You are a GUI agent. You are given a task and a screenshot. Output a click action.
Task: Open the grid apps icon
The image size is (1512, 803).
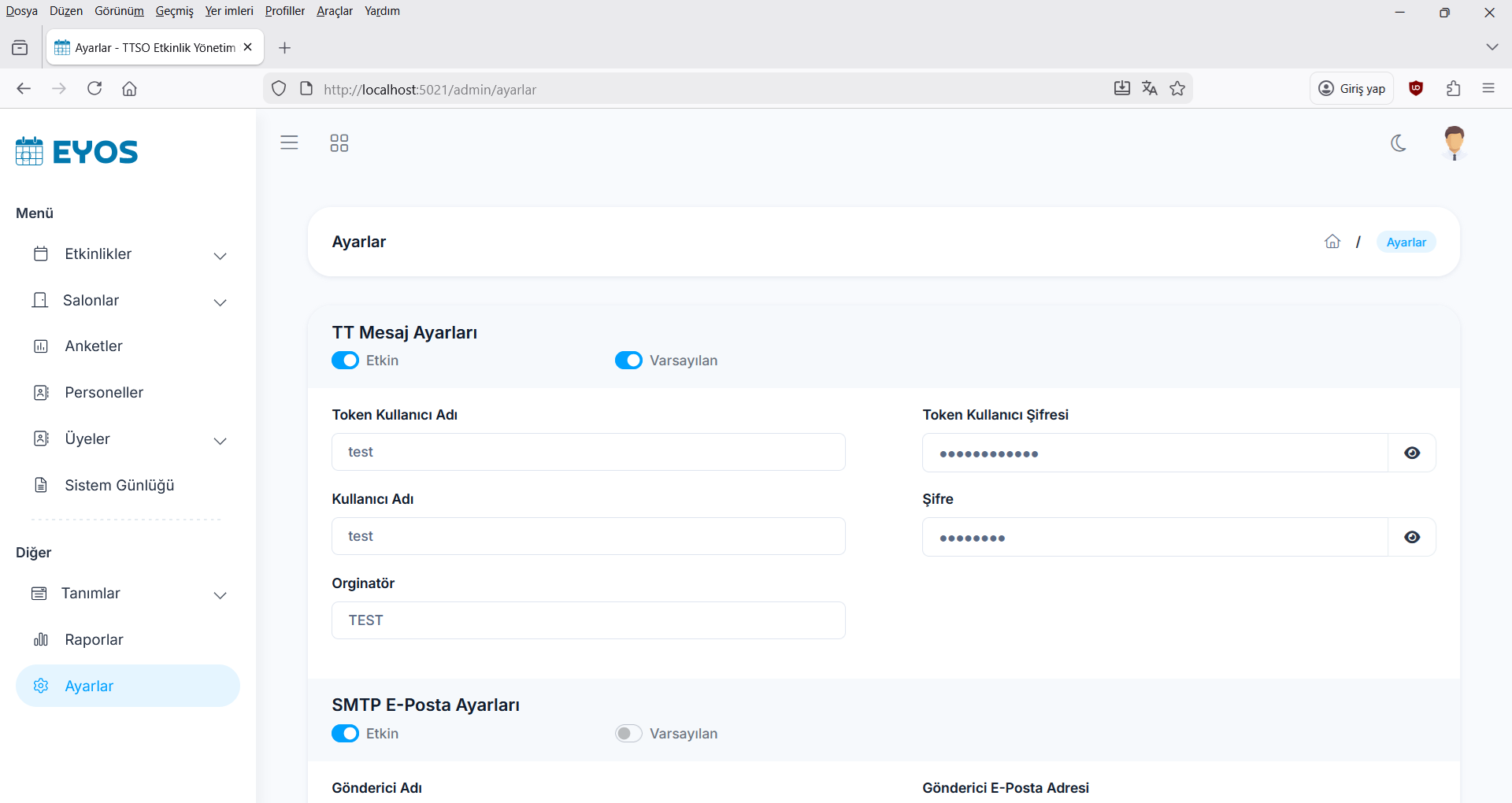point(339,142)
